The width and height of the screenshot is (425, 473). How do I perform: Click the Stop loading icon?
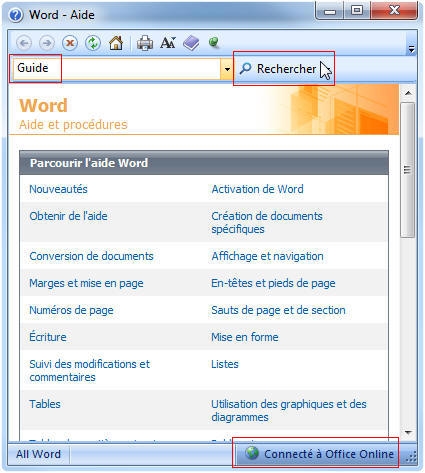(70, 43)
